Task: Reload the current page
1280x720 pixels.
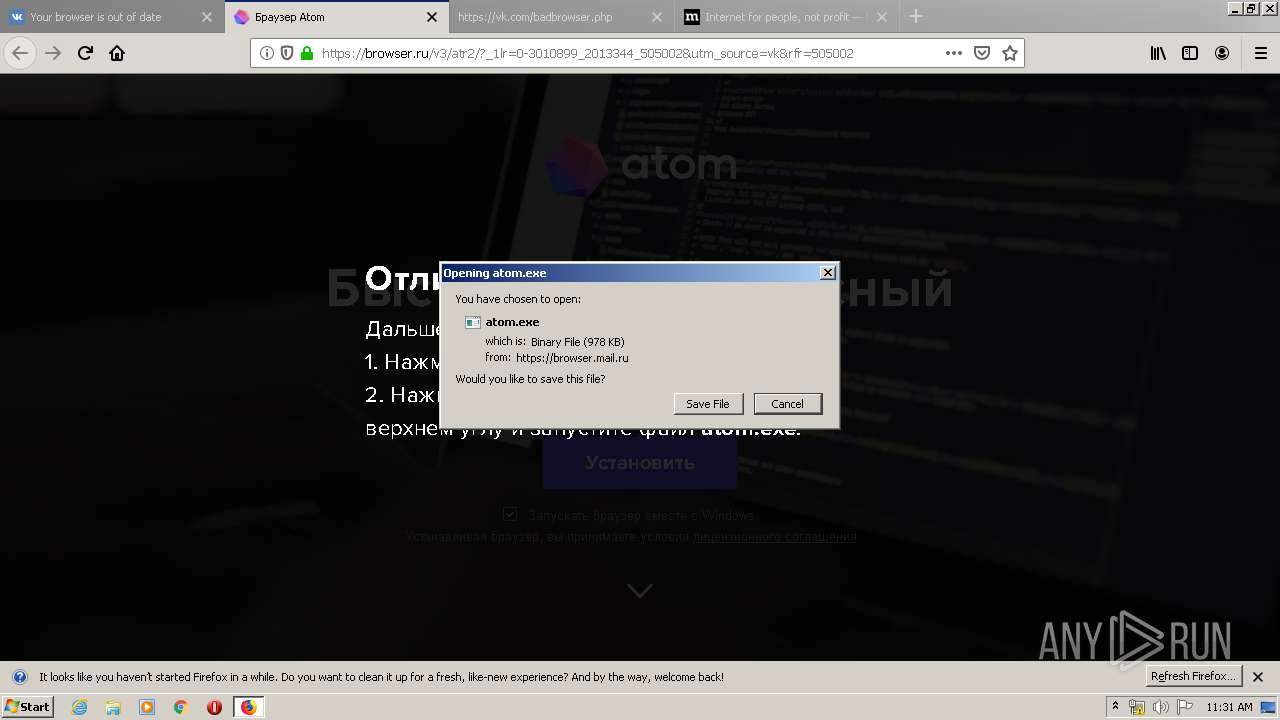Action: pyautogui.click(x=85, y=53)
